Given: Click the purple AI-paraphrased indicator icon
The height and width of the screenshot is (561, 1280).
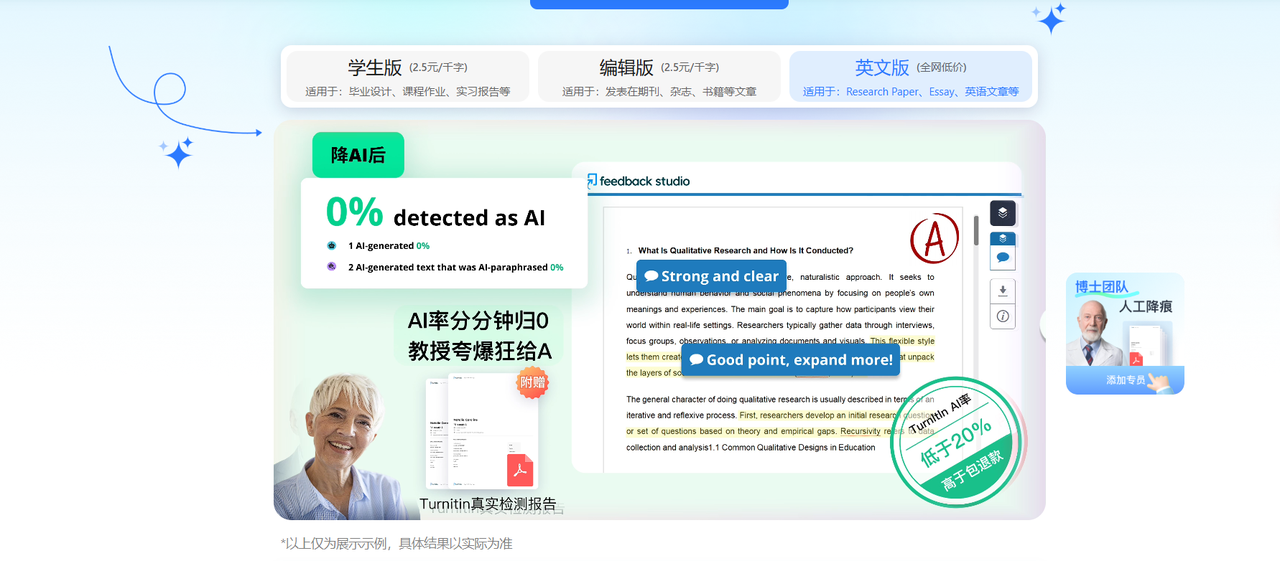Looking at the screenshot, I should [x=332, y=267].
